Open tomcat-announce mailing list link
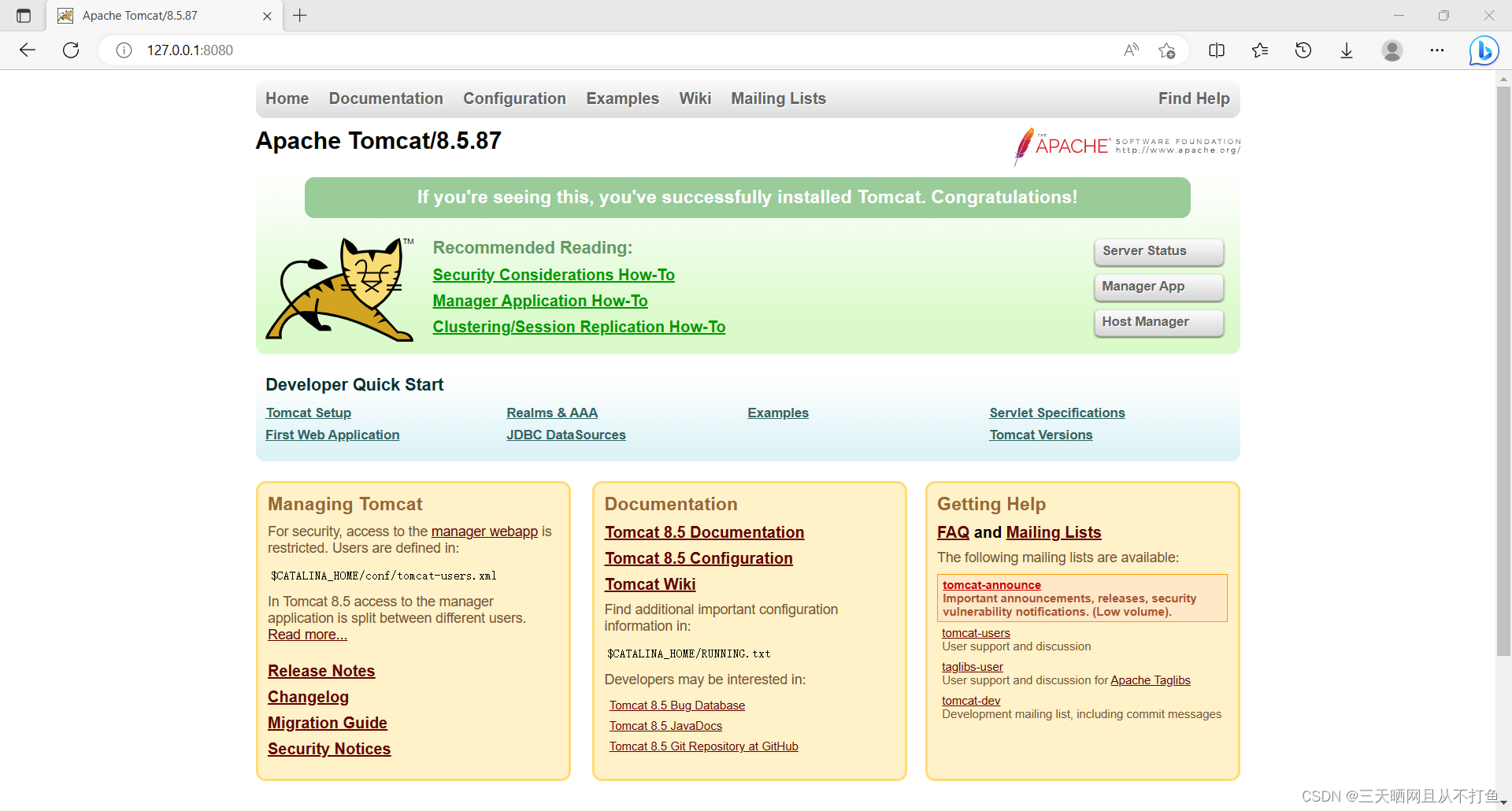This screenshot has height=811, width=1512. point(991,585)
